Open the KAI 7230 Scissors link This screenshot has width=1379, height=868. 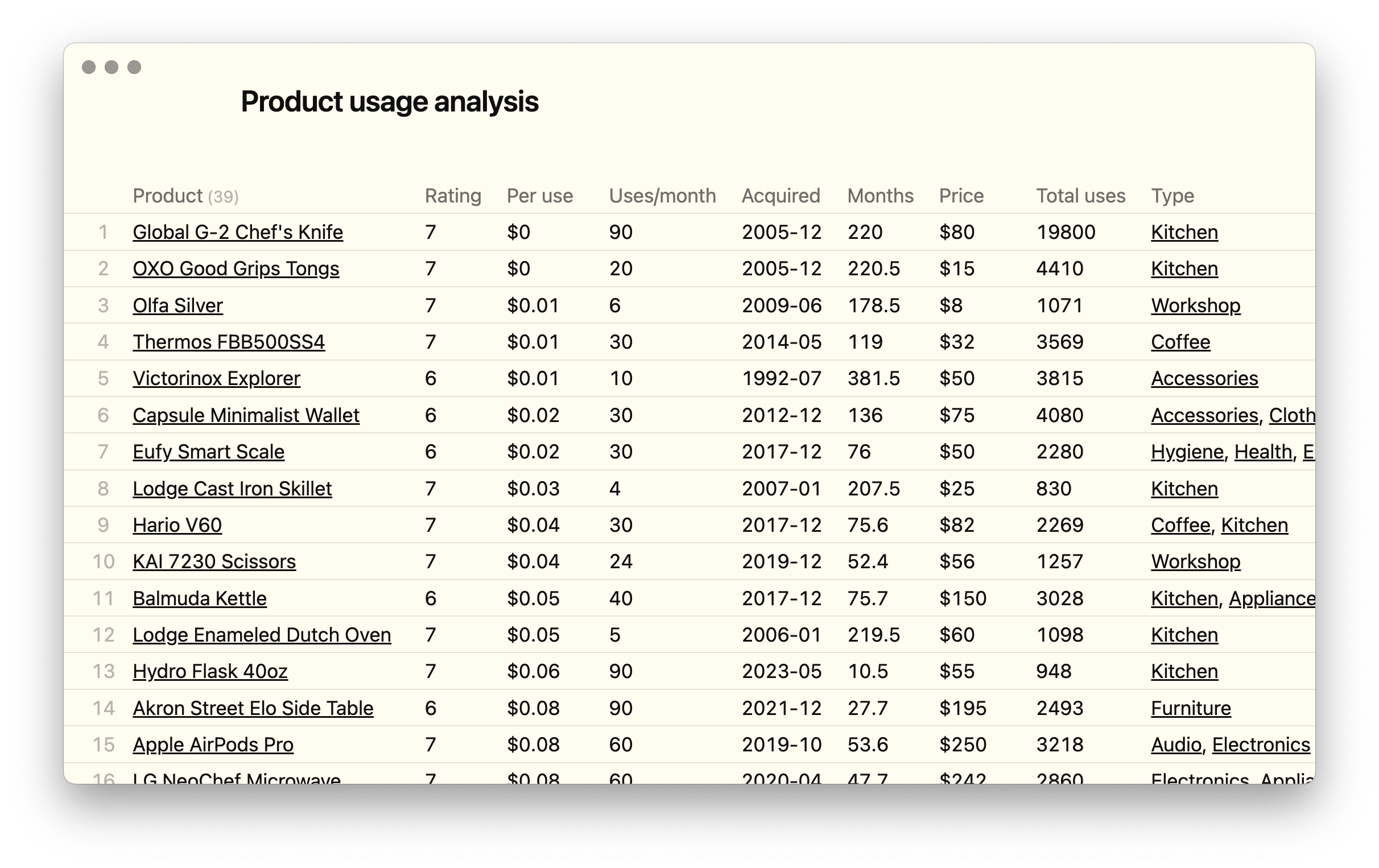point(214,561)
